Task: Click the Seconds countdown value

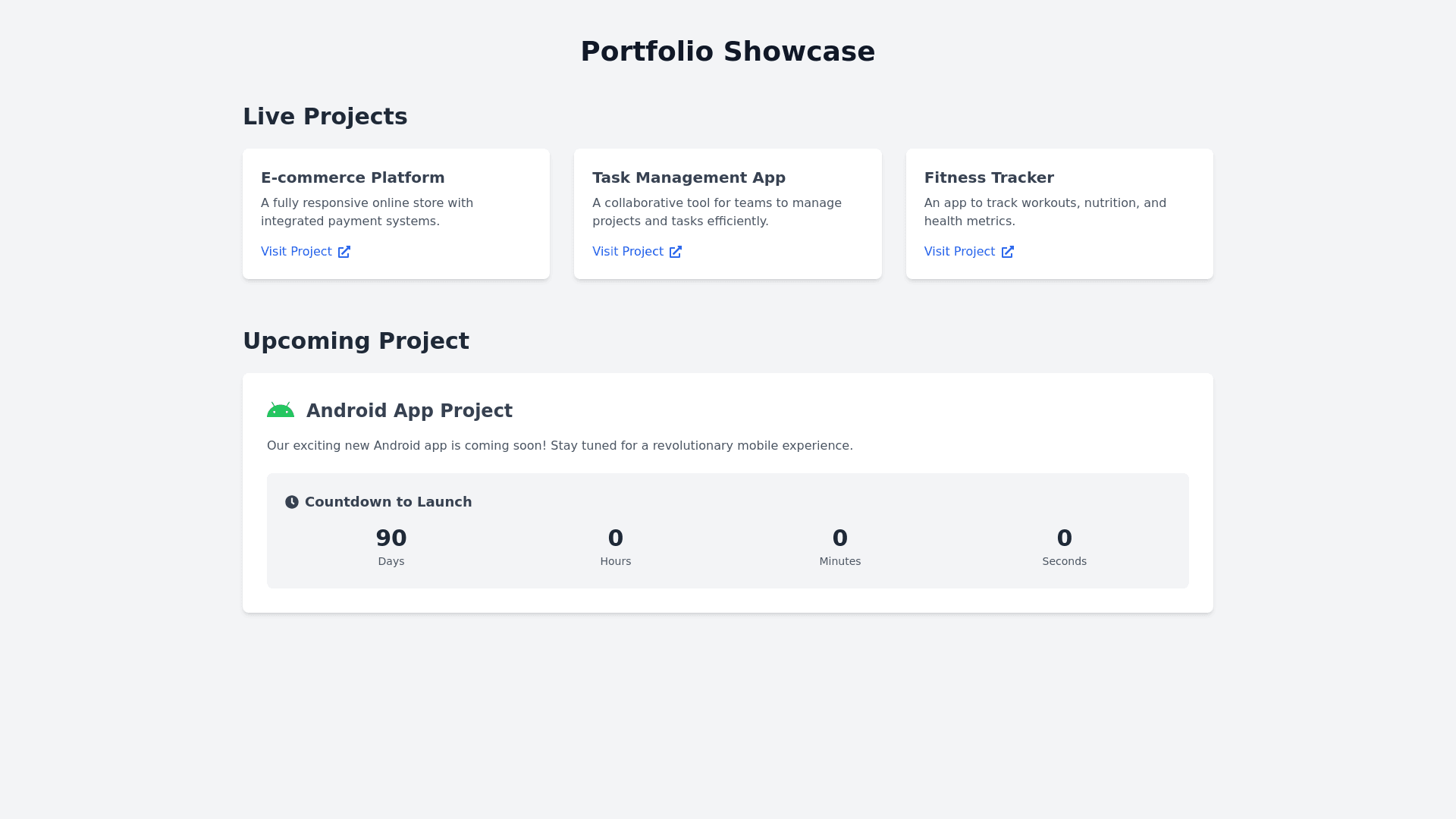Action: [1065, 538]
